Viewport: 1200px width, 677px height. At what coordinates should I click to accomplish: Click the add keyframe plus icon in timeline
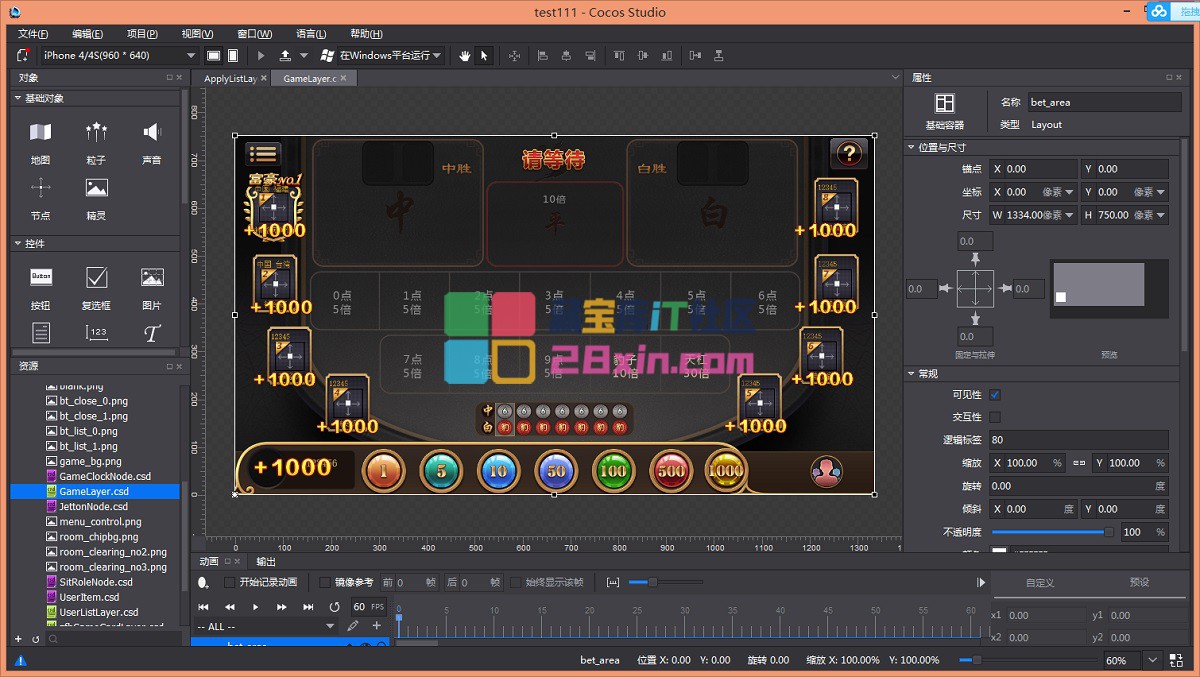pos(377,626)
